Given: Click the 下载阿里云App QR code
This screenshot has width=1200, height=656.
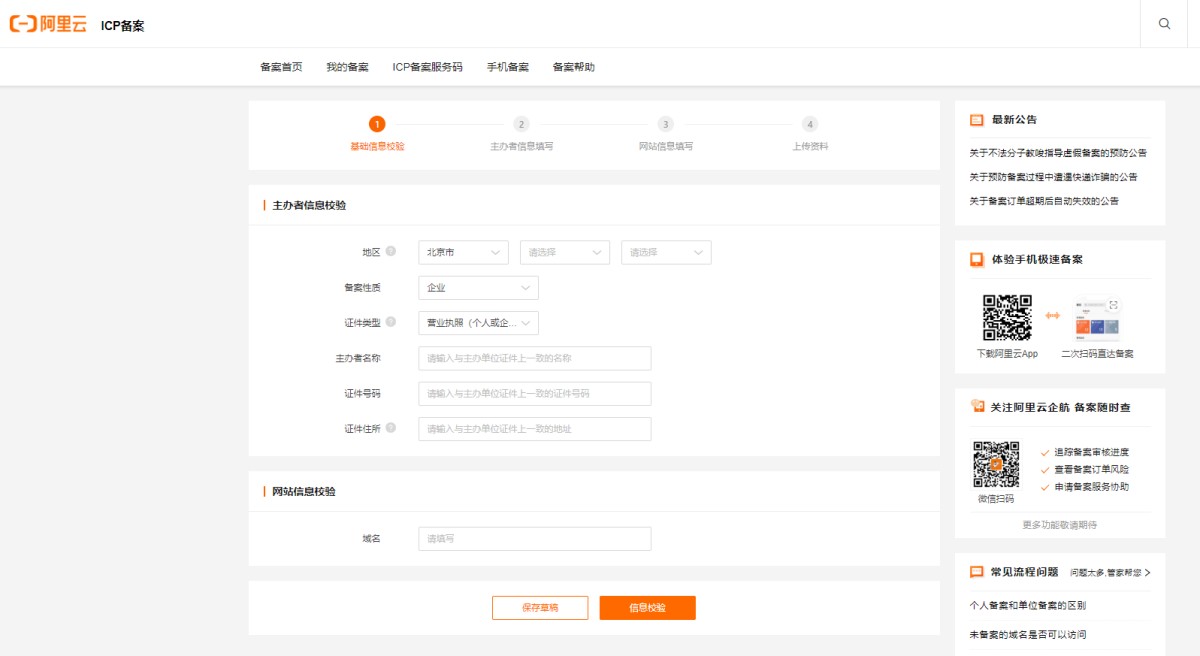Looking at the screenshot, I should (1007, 317).
